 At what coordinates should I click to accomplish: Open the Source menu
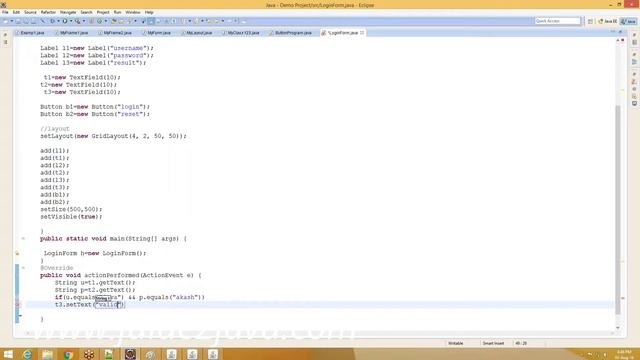point(30,12)
